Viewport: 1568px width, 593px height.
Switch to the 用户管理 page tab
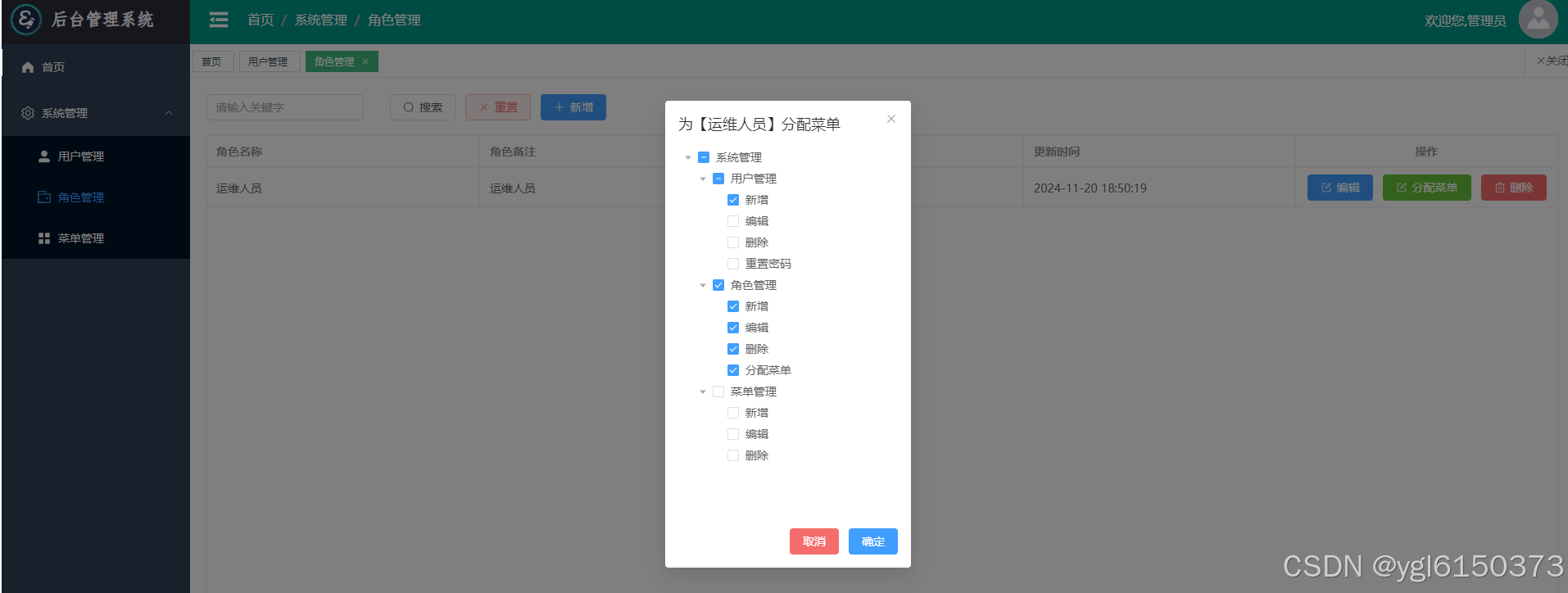[x=269, y=61]
